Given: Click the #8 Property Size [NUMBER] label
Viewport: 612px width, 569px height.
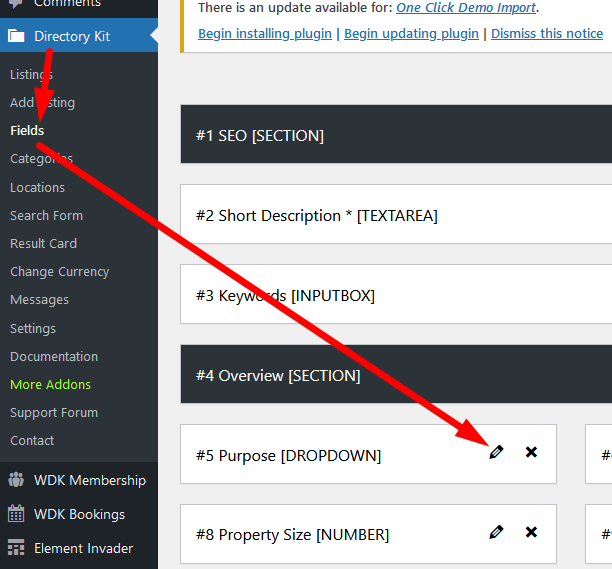Looking at the screenshot, I should click(x=292, y=535).
